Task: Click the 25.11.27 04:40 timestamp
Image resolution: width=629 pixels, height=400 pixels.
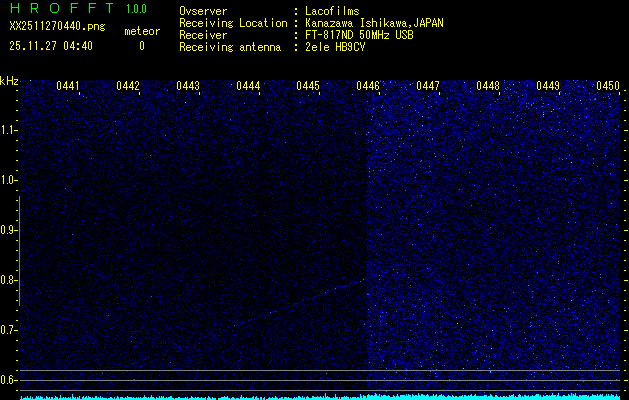Action: (x=50, y=46)
